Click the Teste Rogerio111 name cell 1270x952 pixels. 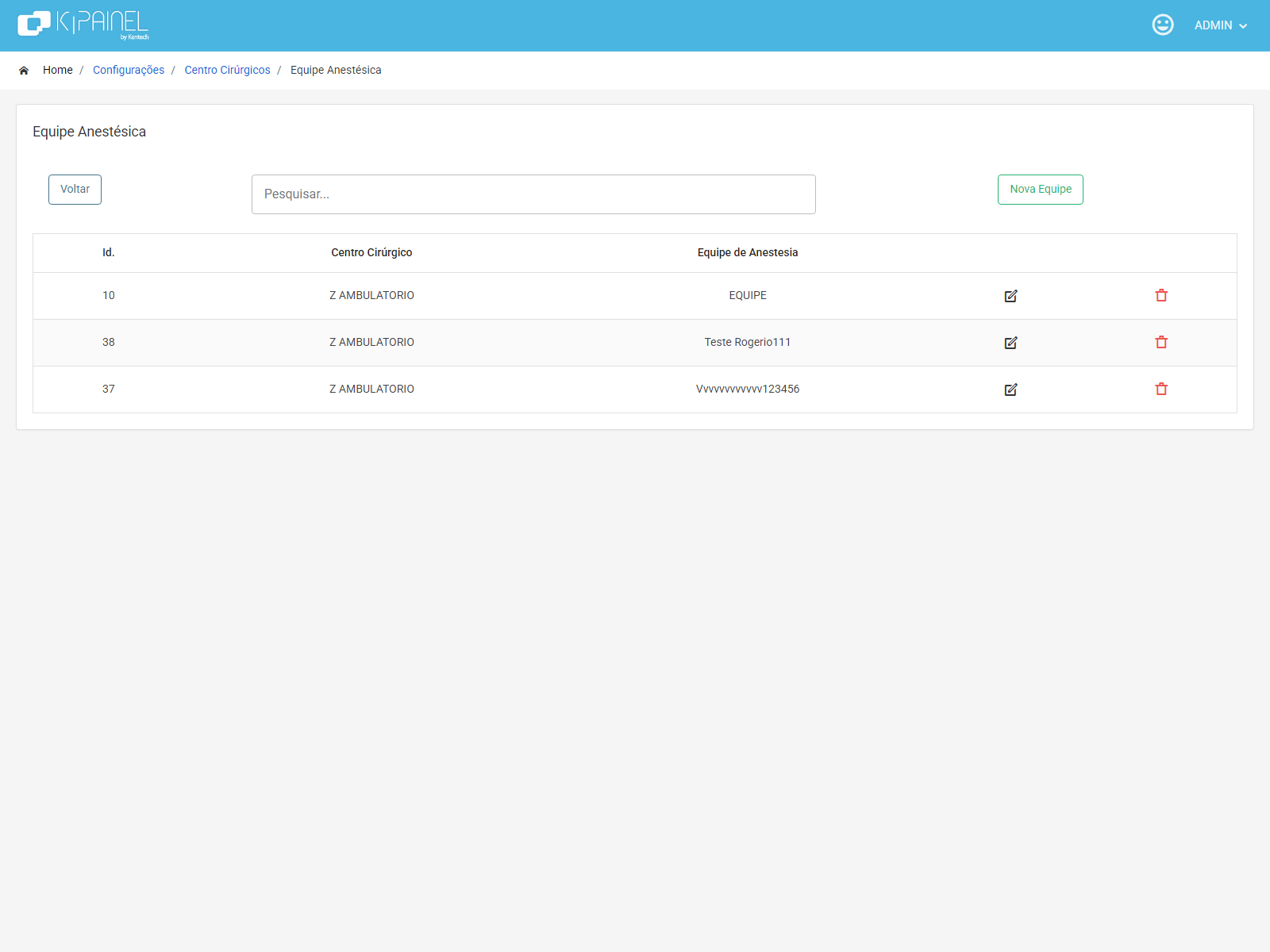coord(748,342)
